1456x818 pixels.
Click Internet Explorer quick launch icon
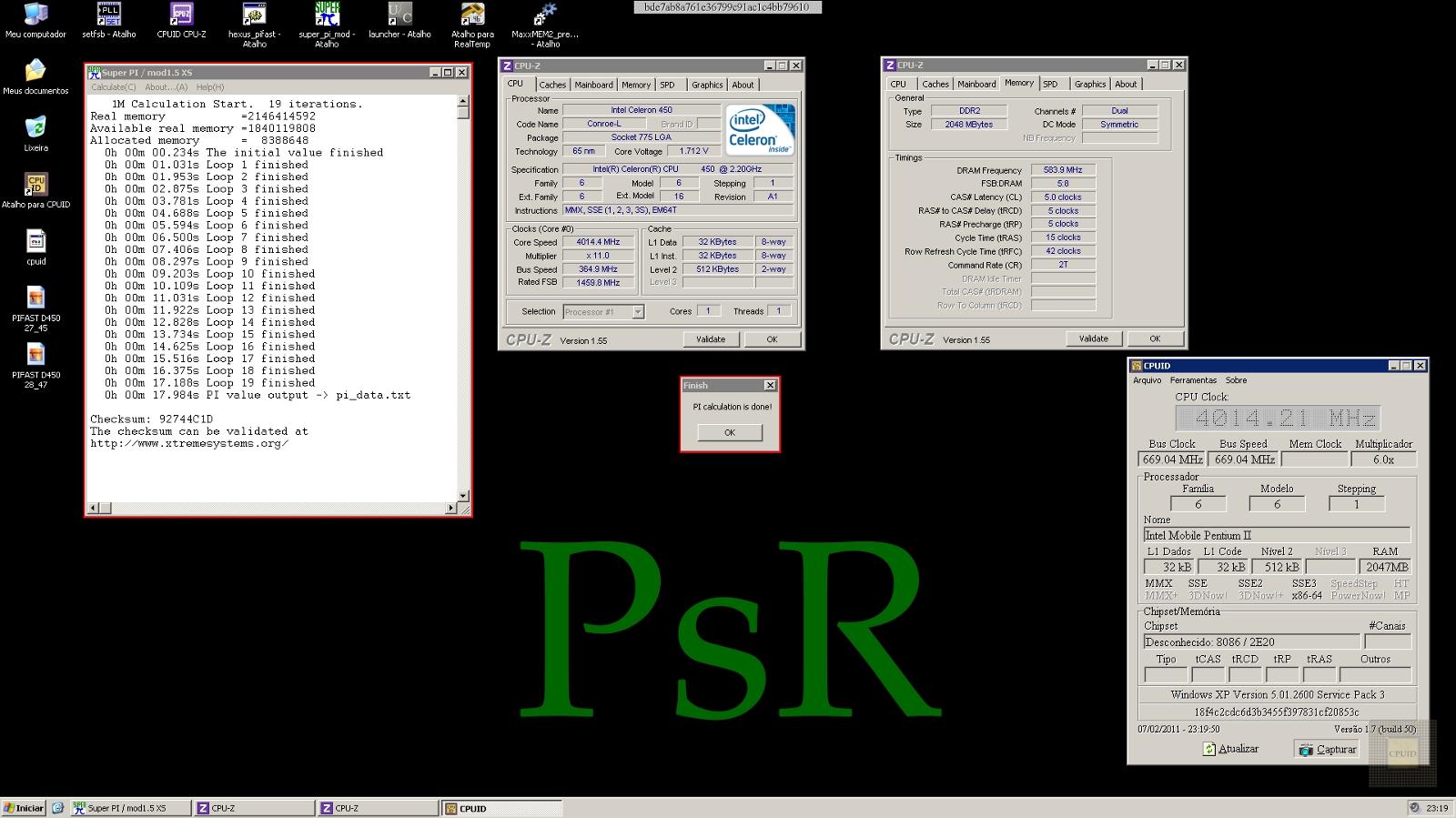(57, 808)
